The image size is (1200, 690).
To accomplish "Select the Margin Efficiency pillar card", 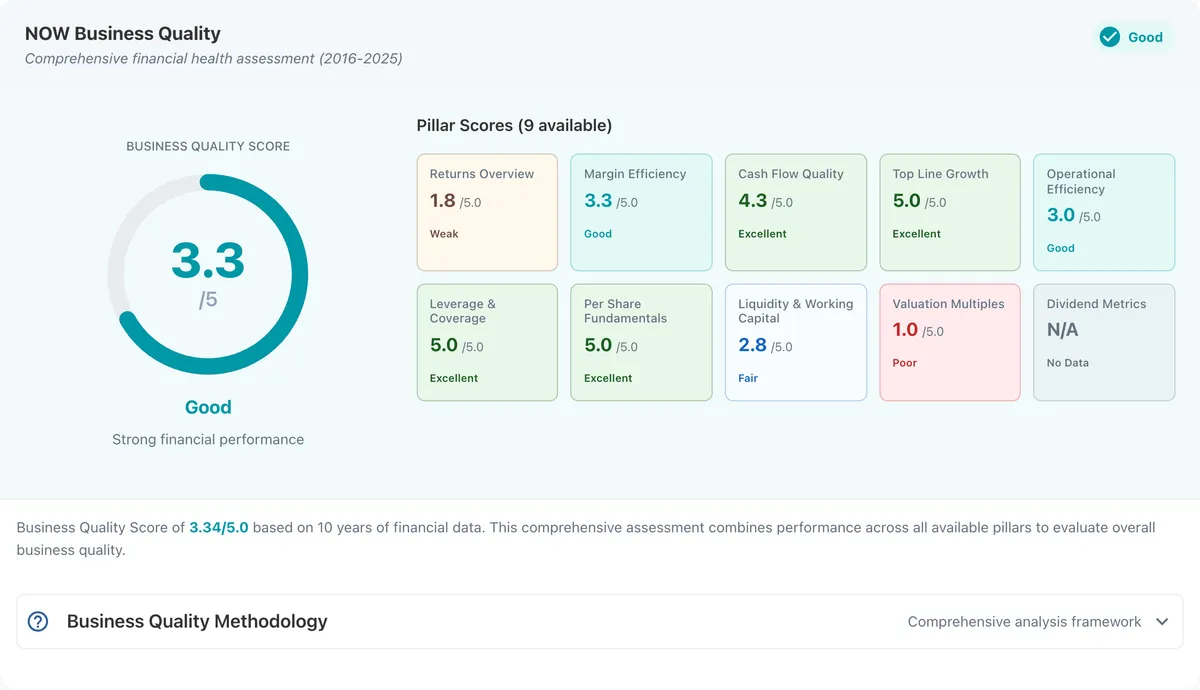I will (641, 212).
